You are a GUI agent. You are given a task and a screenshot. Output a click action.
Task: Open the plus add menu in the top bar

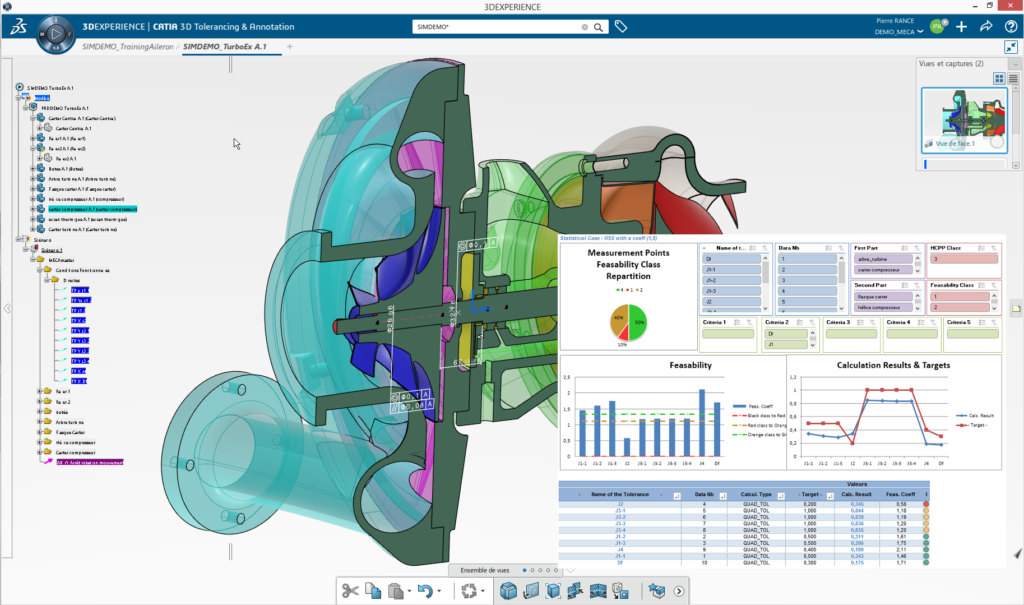961,27
